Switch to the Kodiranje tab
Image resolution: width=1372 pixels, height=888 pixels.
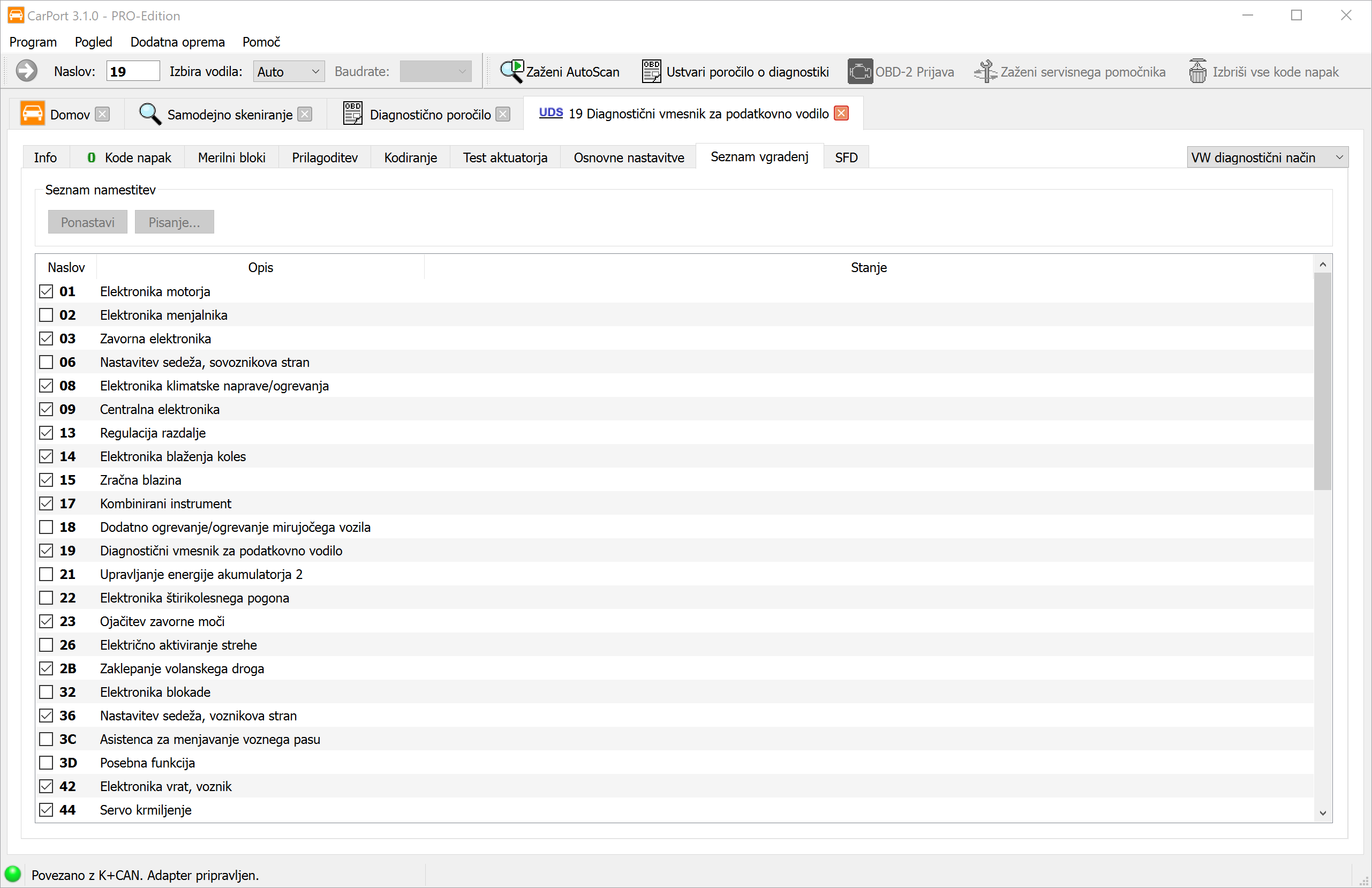[x=410, y=157]
